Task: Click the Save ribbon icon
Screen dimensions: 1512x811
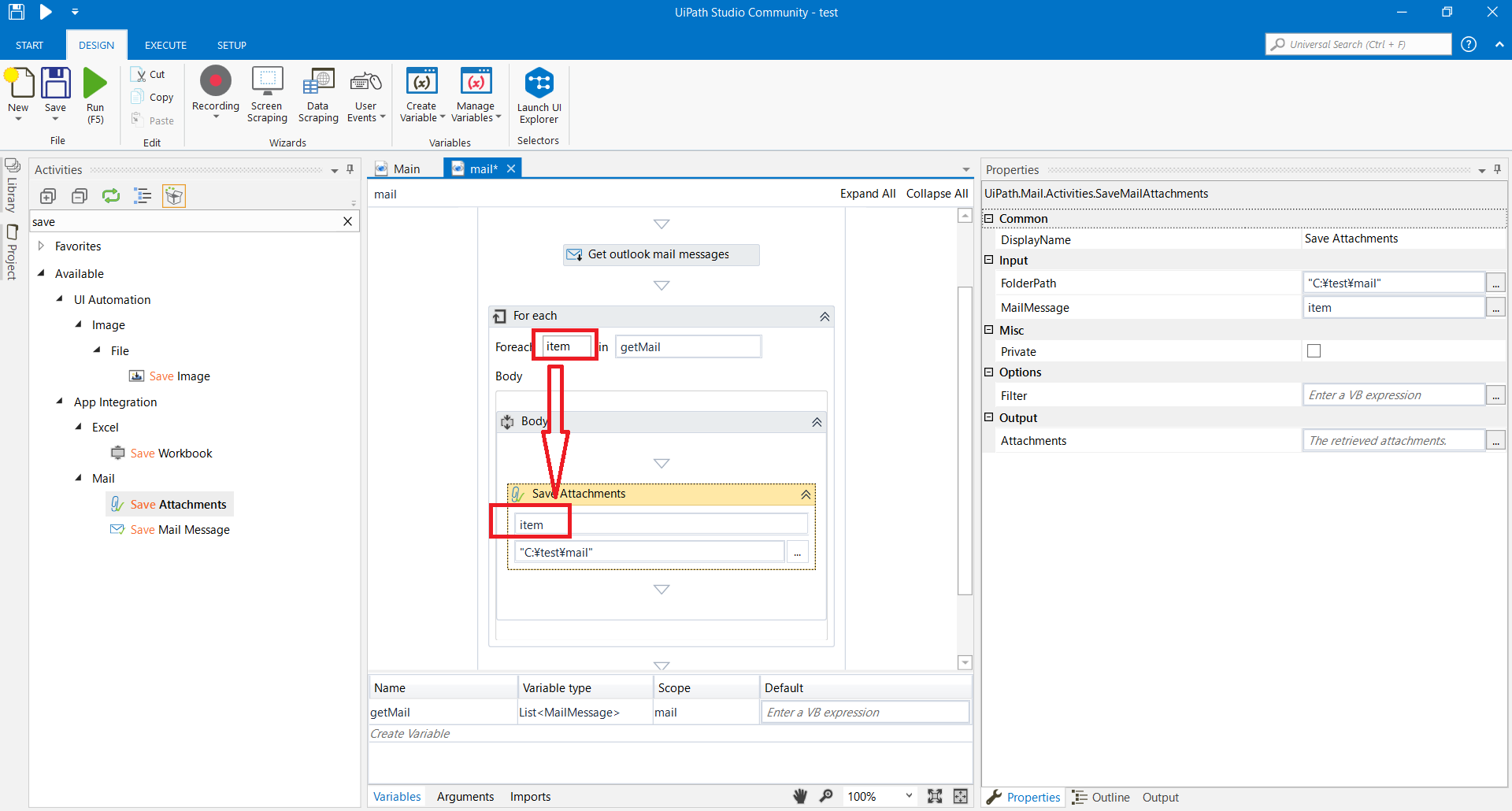Action: tap(55, 83)
